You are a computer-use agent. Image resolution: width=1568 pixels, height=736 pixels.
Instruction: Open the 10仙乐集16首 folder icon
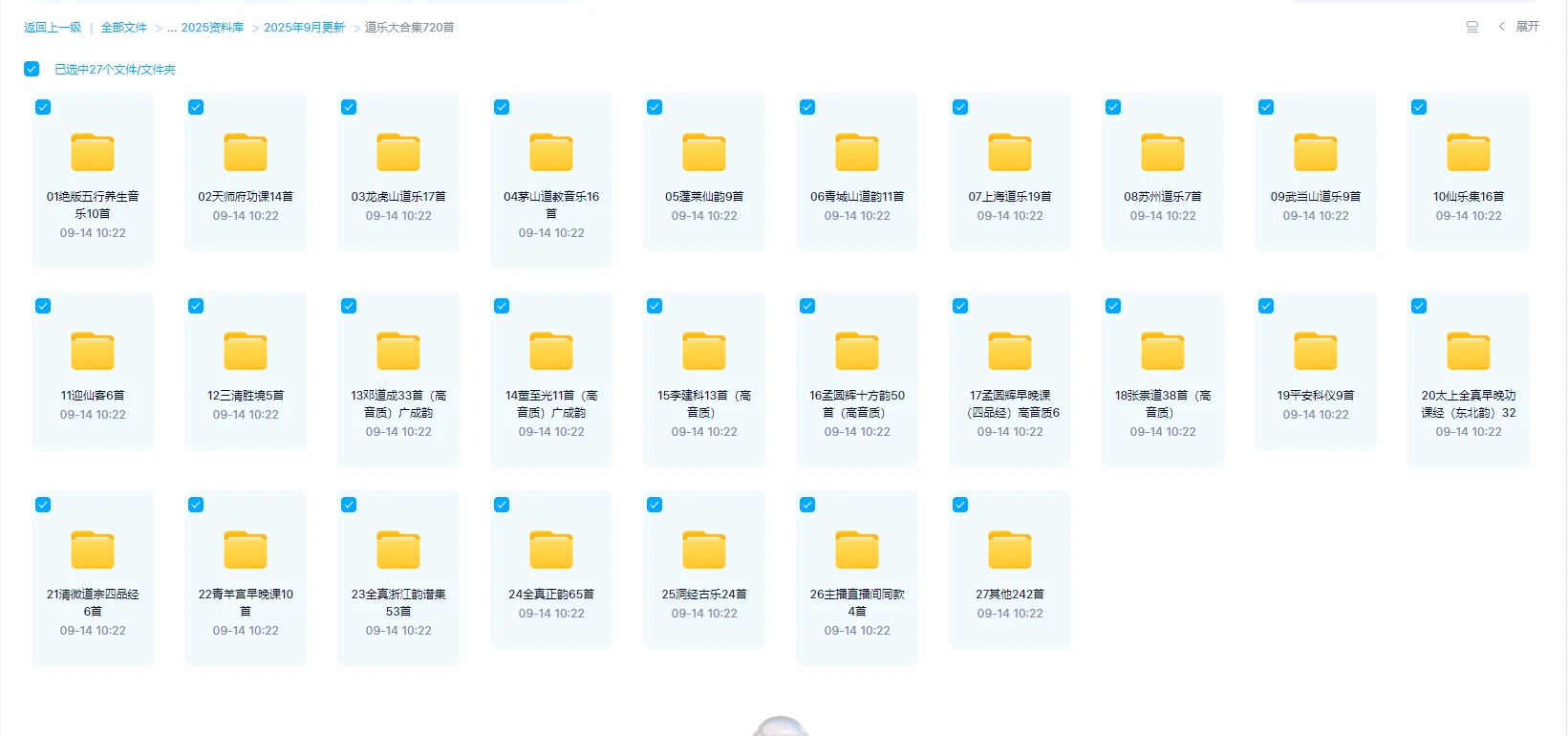pos(1469,153)
